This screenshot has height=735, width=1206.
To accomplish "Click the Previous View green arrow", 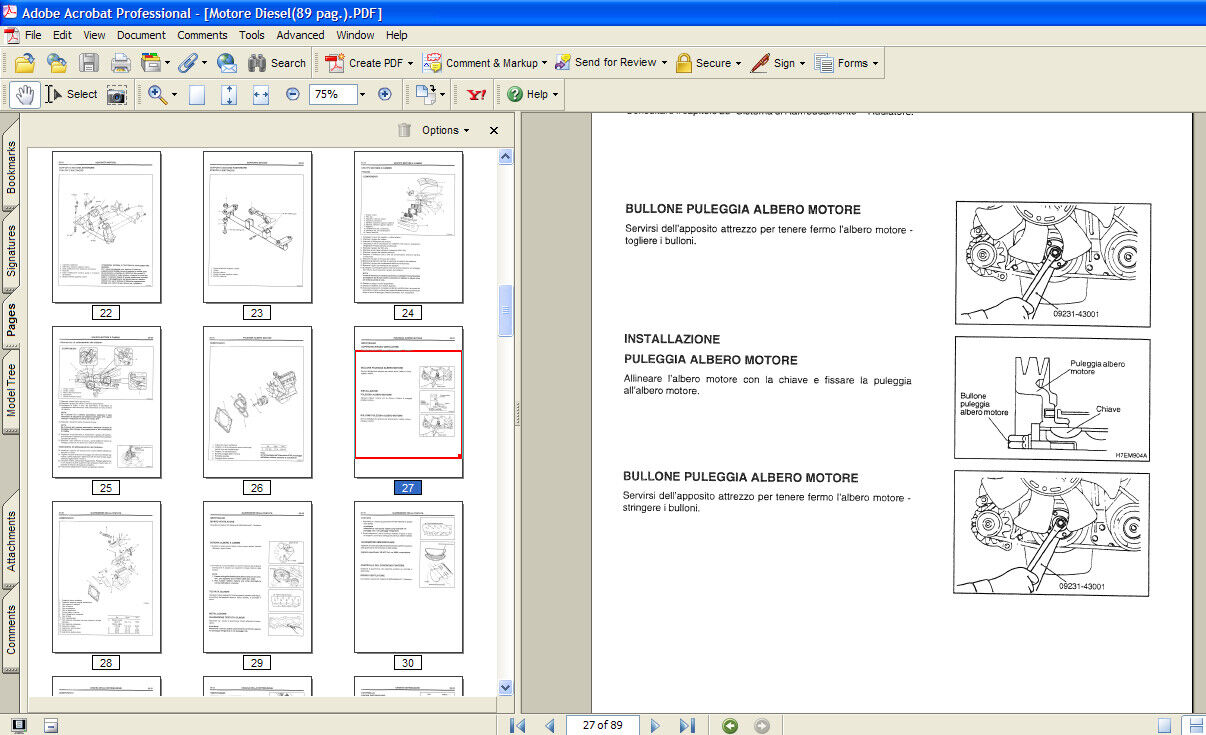I will 730,725.
